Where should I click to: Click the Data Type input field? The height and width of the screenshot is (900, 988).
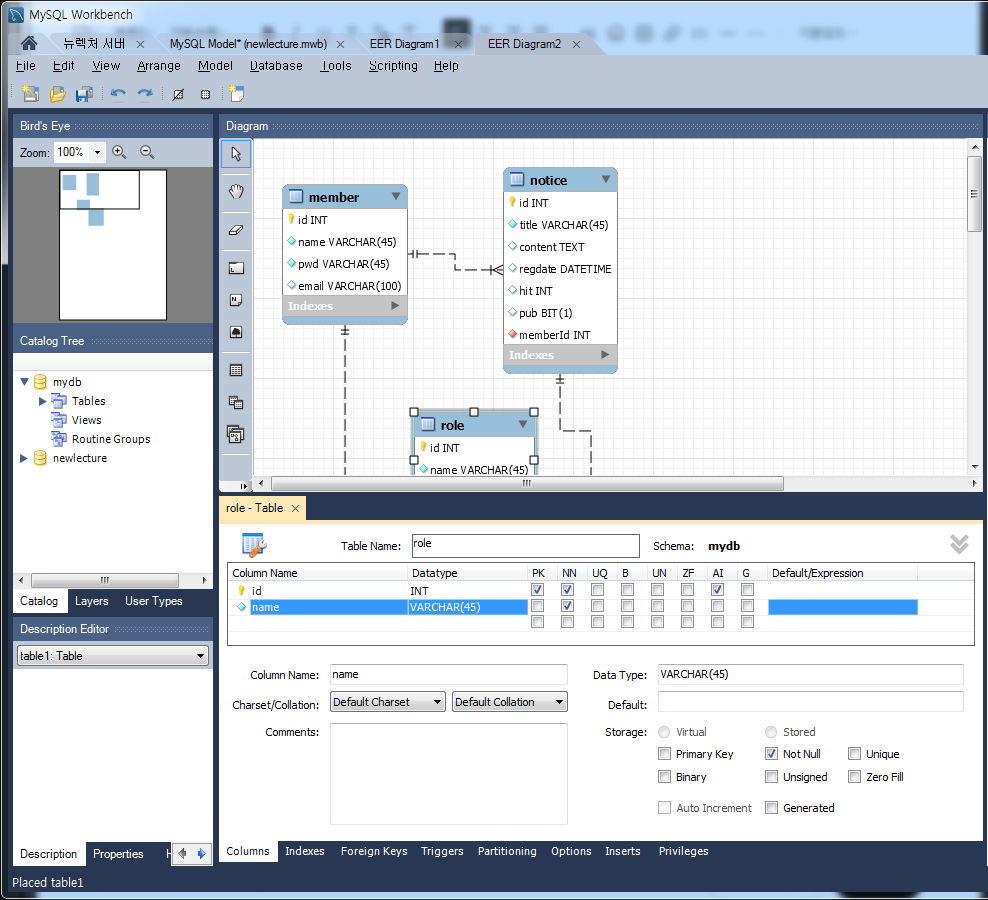click(810, 674)
